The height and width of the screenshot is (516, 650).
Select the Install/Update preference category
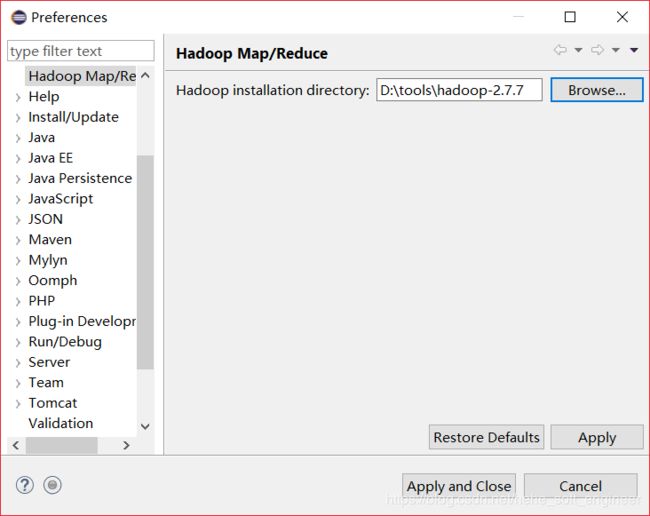(x=73, y=117)
